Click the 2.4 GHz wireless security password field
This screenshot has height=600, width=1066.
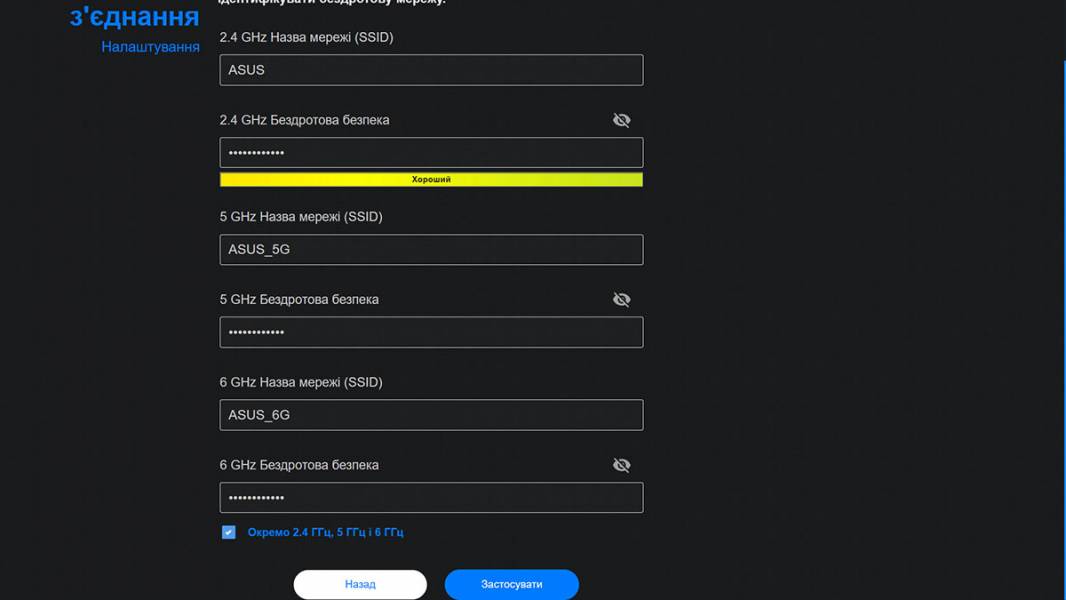point(431,153)
